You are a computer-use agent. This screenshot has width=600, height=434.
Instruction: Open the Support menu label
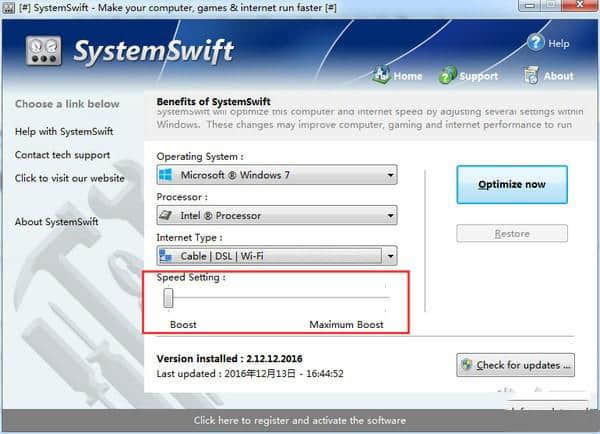478,76
